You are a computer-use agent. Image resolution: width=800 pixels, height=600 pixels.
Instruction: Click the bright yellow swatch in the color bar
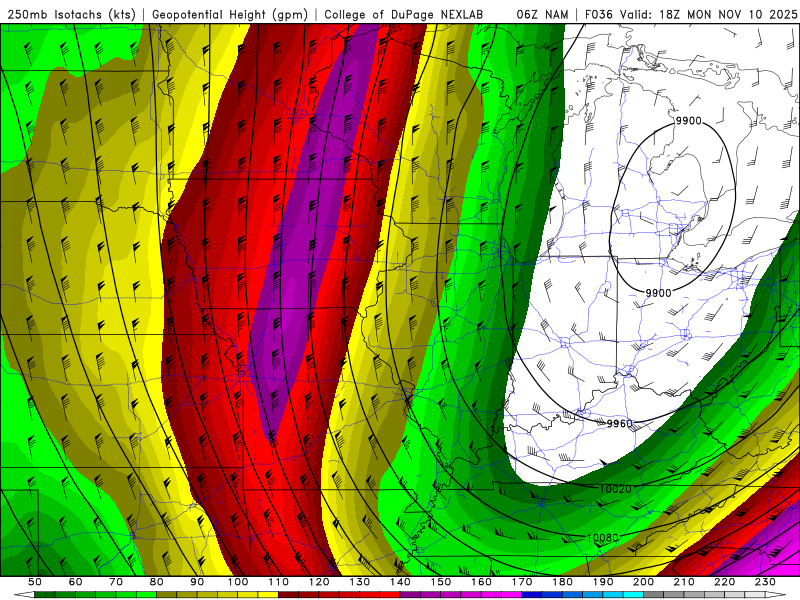268,595
